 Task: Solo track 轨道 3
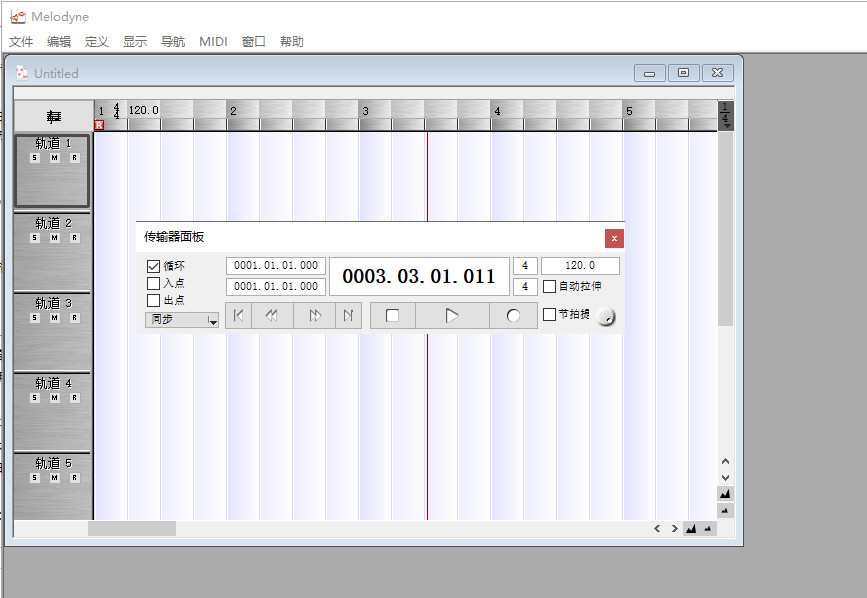[35, 318]
